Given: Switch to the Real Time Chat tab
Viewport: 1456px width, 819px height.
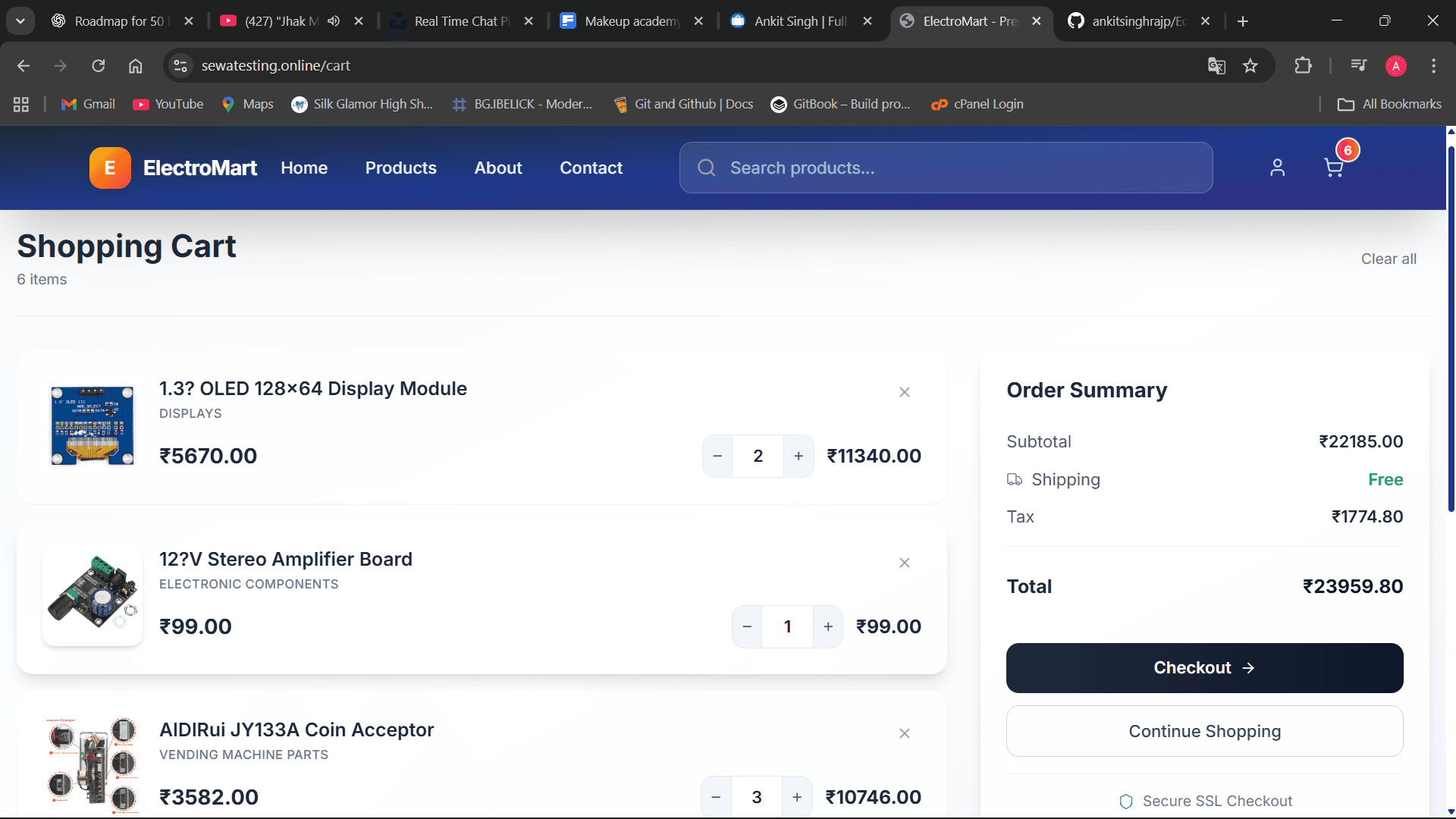Looking at the screenshot, I should coord(460,21).
